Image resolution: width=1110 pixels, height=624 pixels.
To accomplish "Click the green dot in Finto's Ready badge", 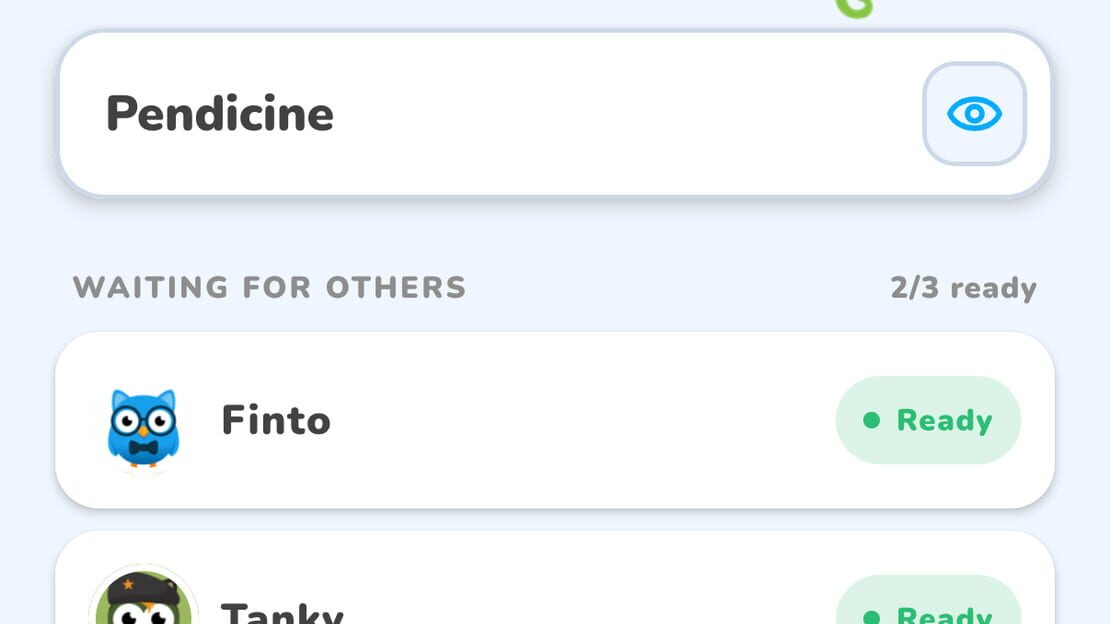I will [871, 421].
